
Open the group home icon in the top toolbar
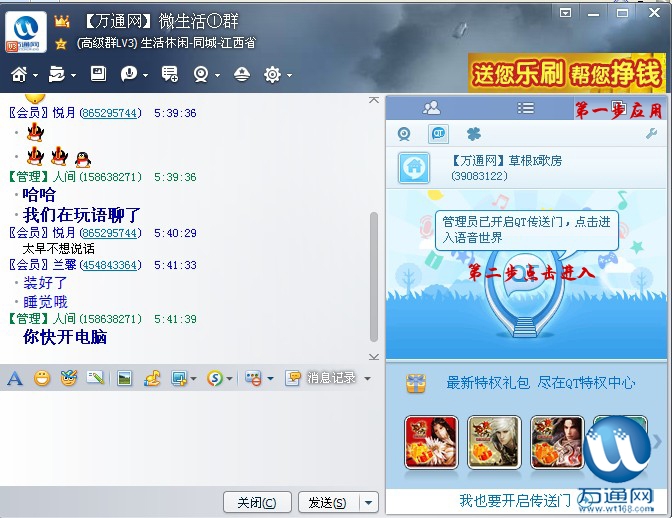click(x=19, y=75)
